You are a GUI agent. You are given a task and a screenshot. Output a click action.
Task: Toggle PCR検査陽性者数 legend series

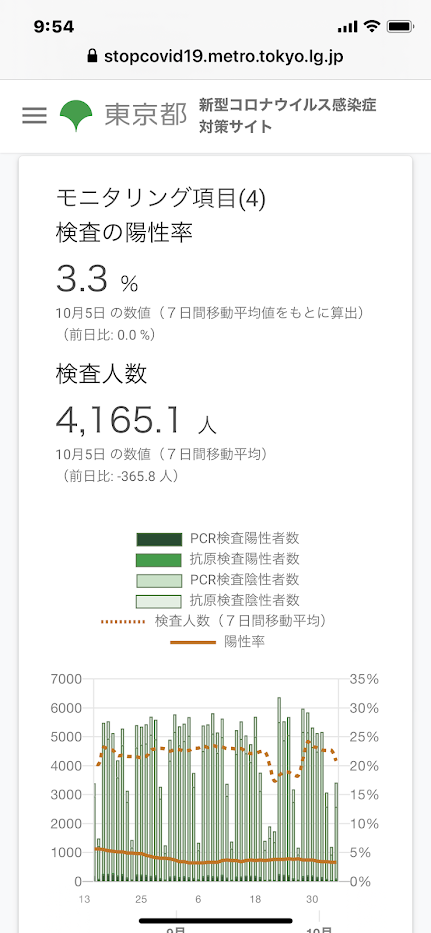217,539
